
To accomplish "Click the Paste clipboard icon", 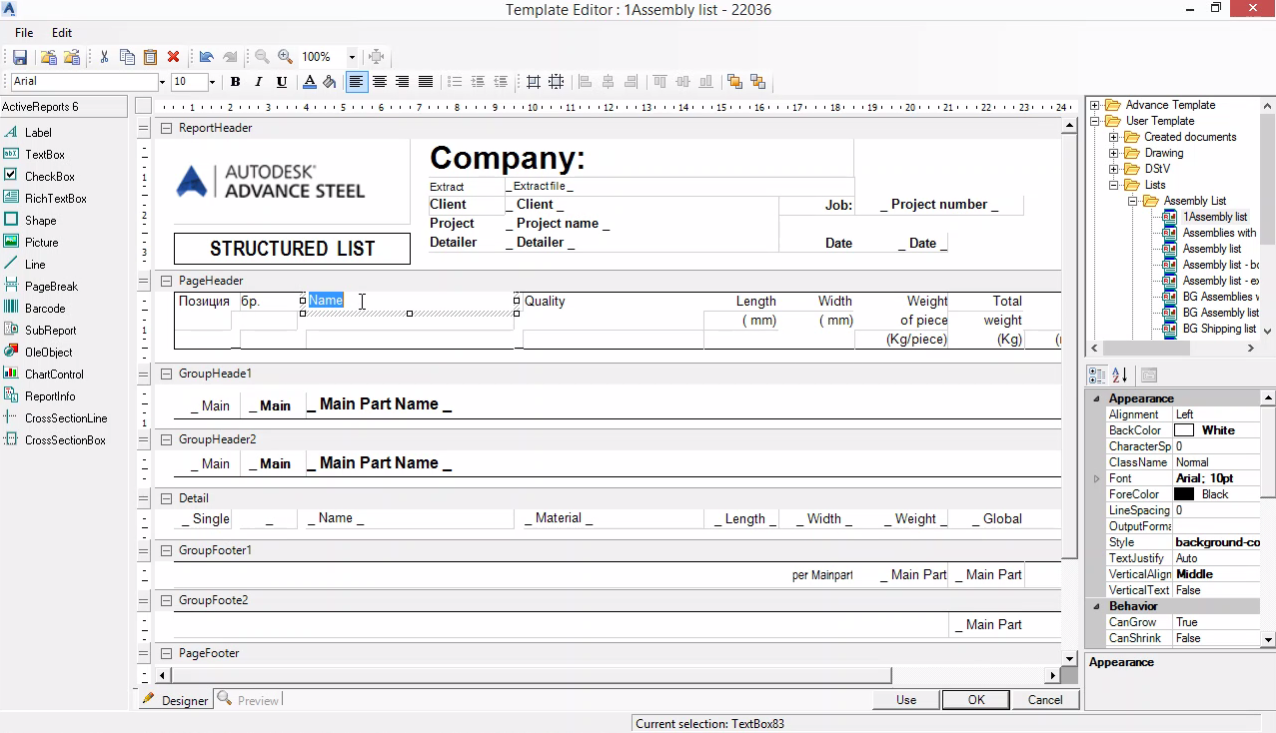I will 150,57.
